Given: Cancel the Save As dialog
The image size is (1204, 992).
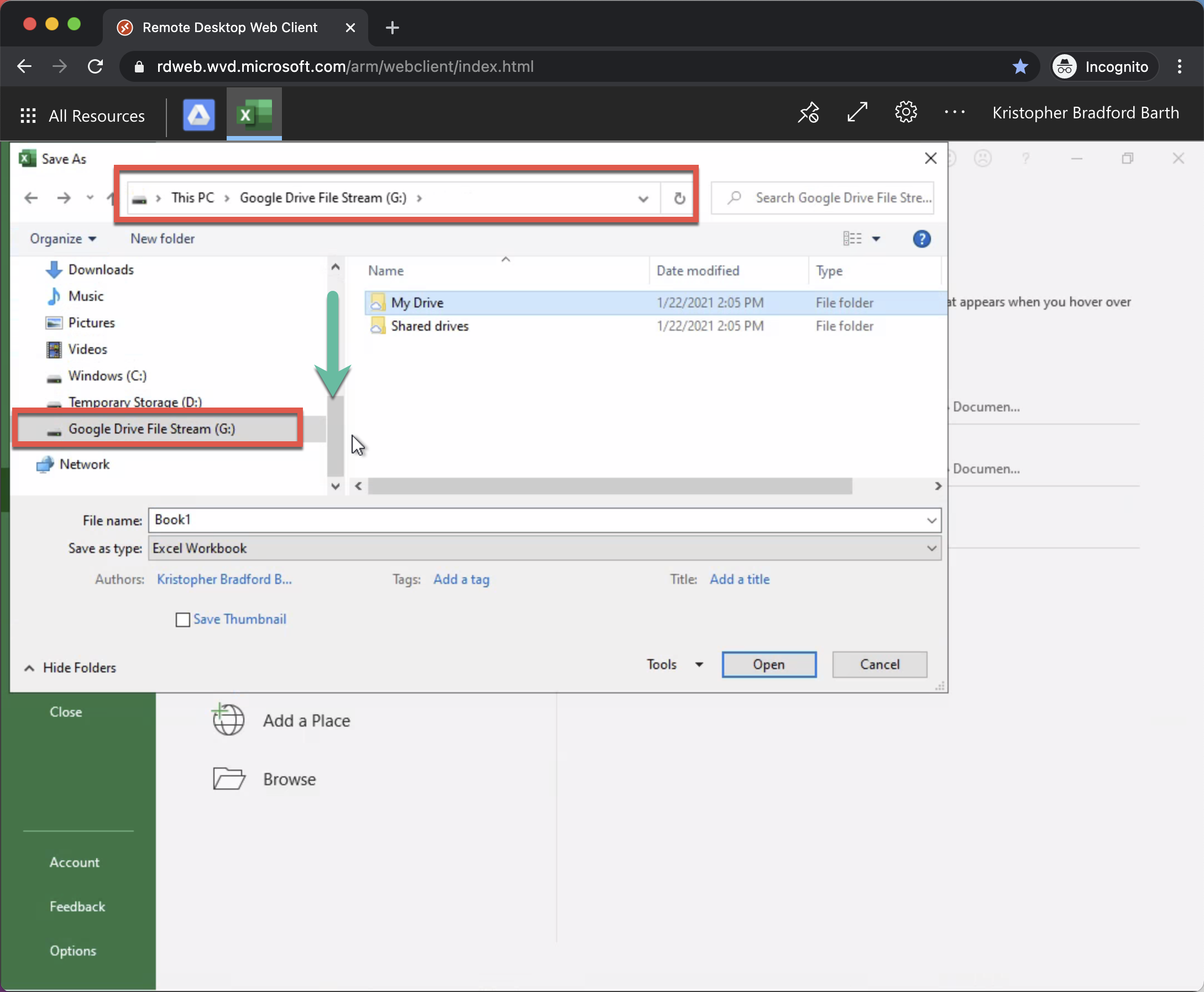Looking at the screenshot, I should pos(880,665).
